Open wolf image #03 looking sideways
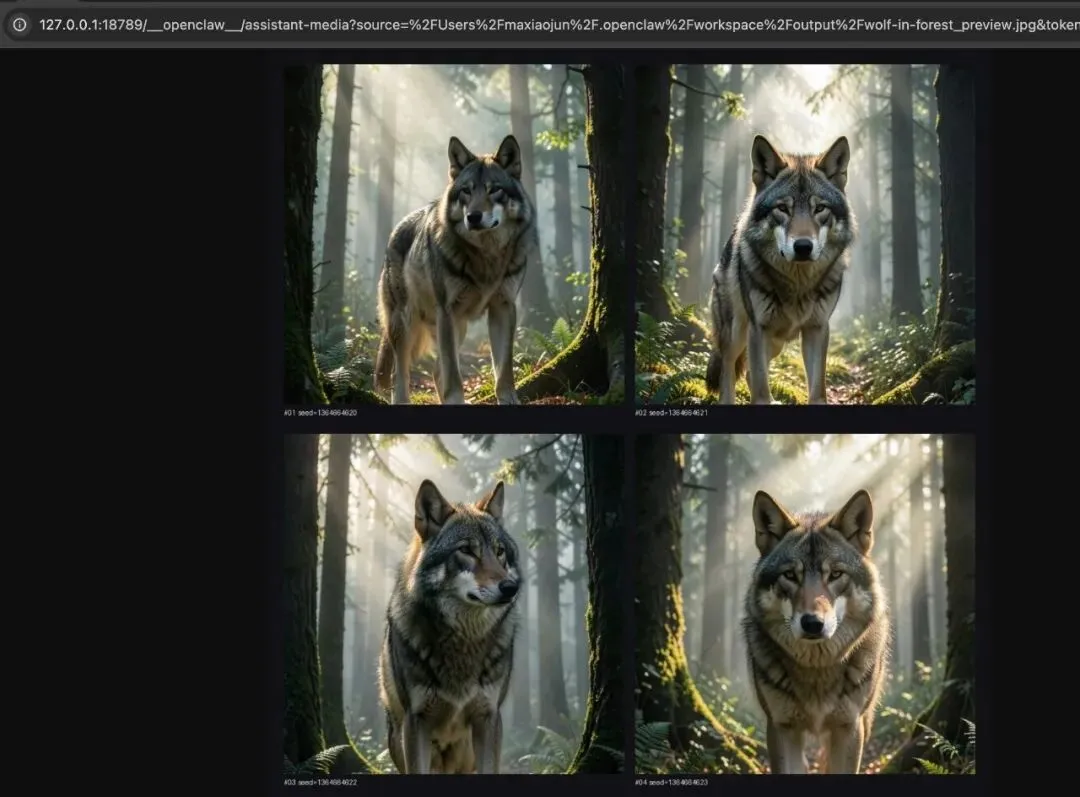 coord(454,603)
